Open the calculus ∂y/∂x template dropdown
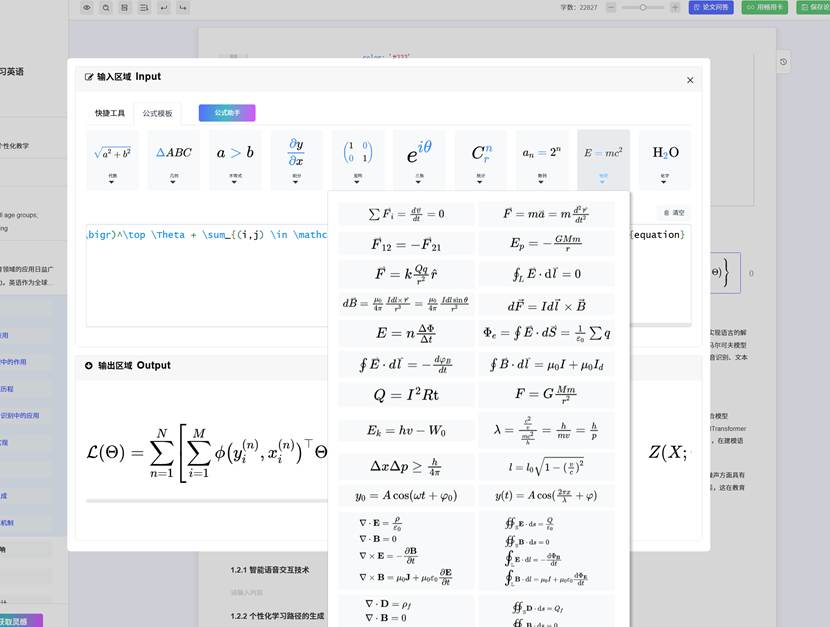Screen dimensions: 830x627 (296, 160)
